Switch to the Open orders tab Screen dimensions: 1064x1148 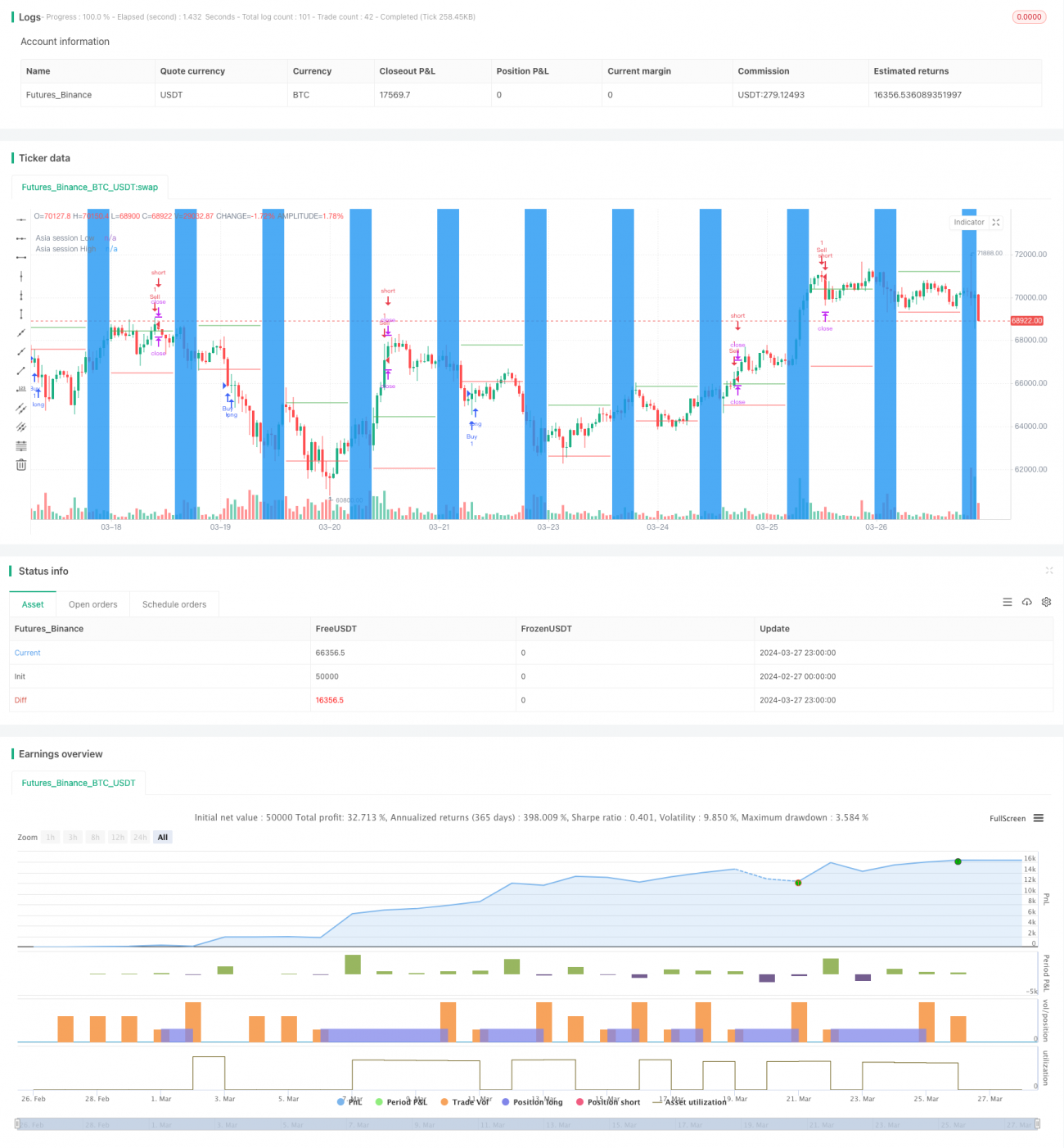(93, 604)
